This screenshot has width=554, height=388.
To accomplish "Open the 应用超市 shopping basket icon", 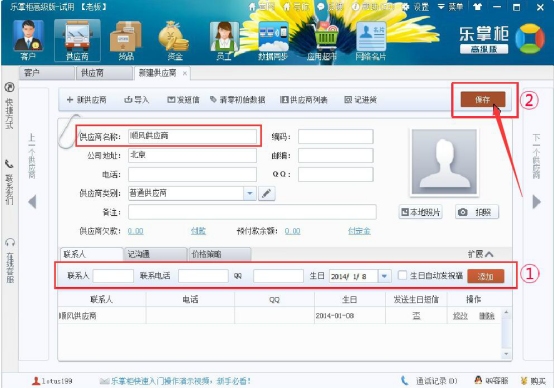I will pos(322,40).
